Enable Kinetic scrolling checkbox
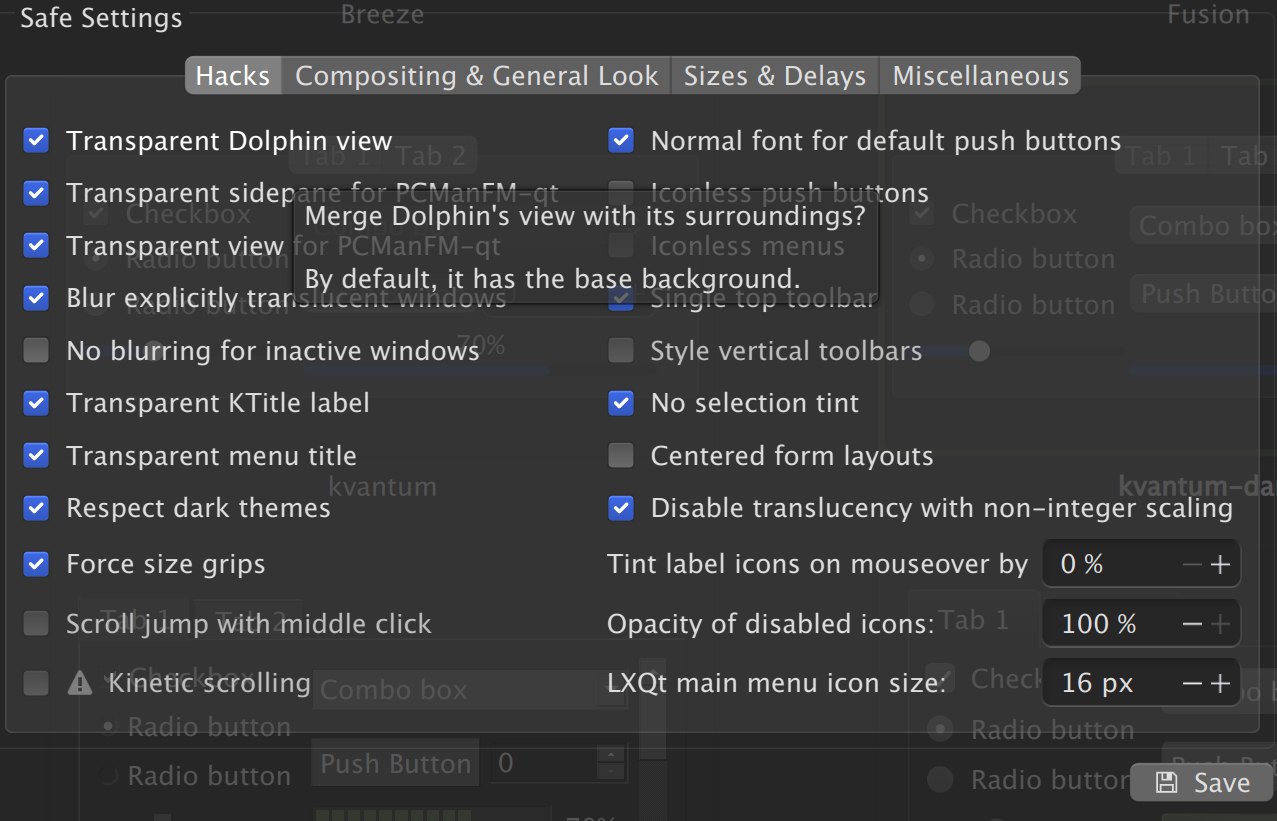The image size is (1277, 821). coord(36,684)
